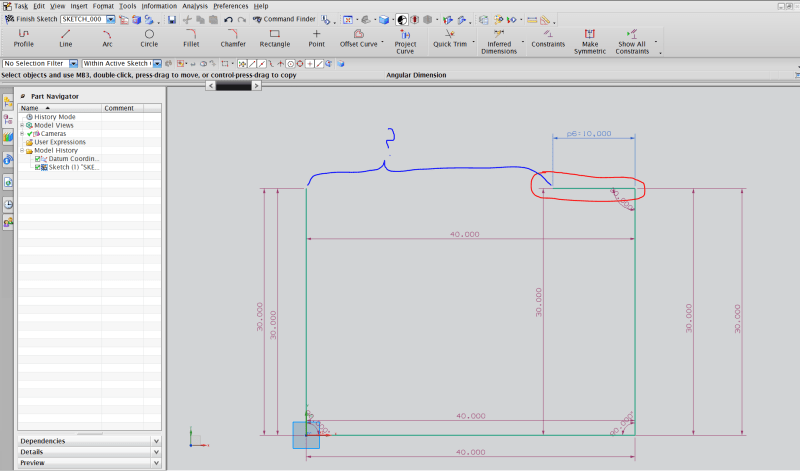
Task: Click the Part Navigator pin icon
Action: (23, 96)
